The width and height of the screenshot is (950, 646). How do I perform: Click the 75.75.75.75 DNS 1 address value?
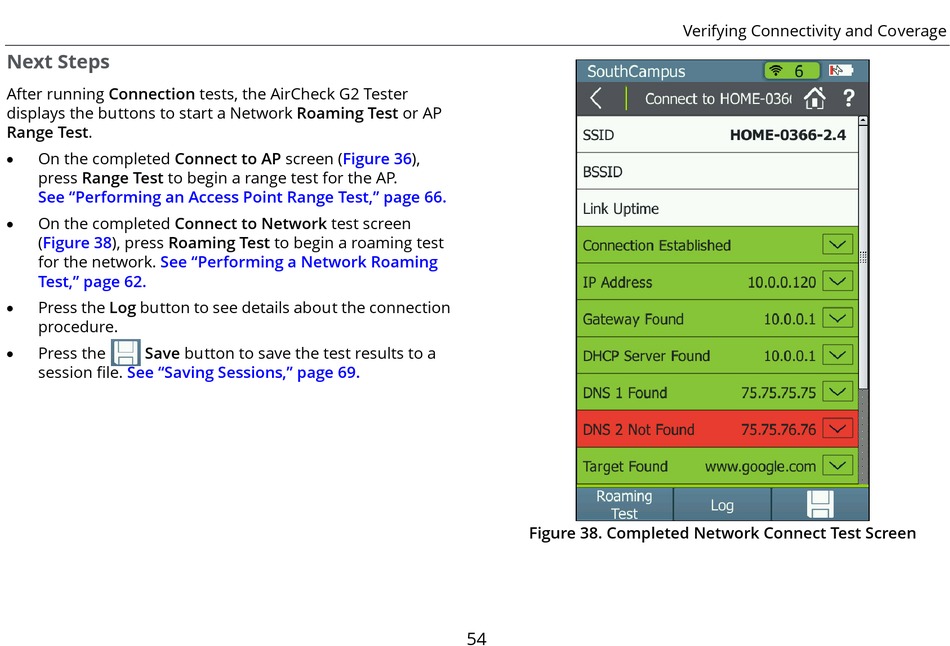pos(779,393)
